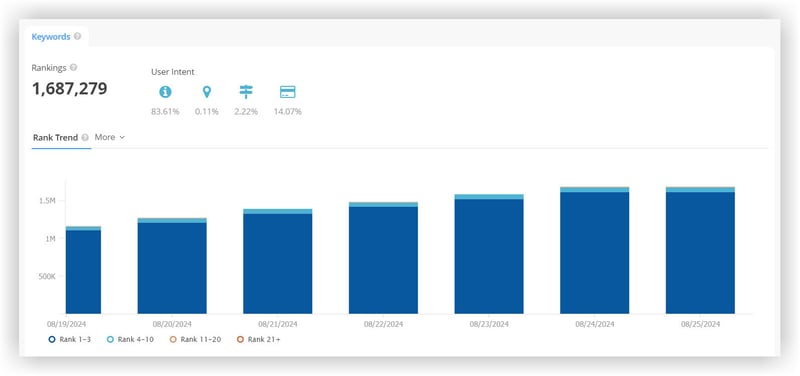Click the 83.61% informational intent value

[165, 111]
